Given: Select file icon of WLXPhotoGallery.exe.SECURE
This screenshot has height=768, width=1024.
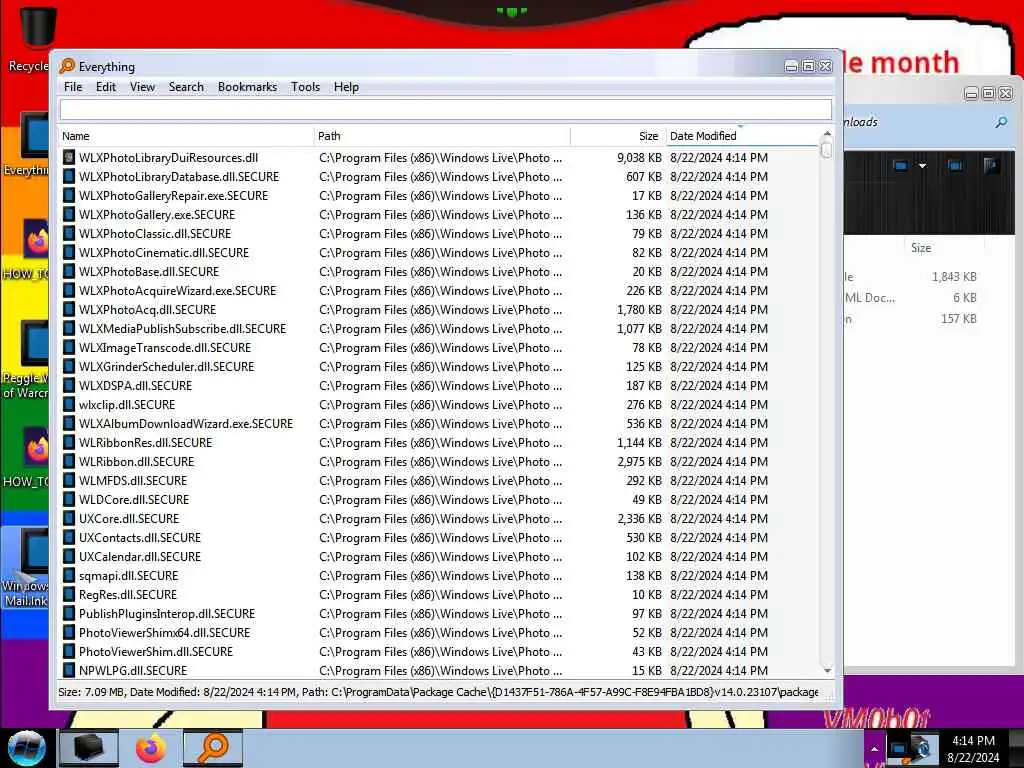Looking at the screenshot, I should (x=69, y=214).
